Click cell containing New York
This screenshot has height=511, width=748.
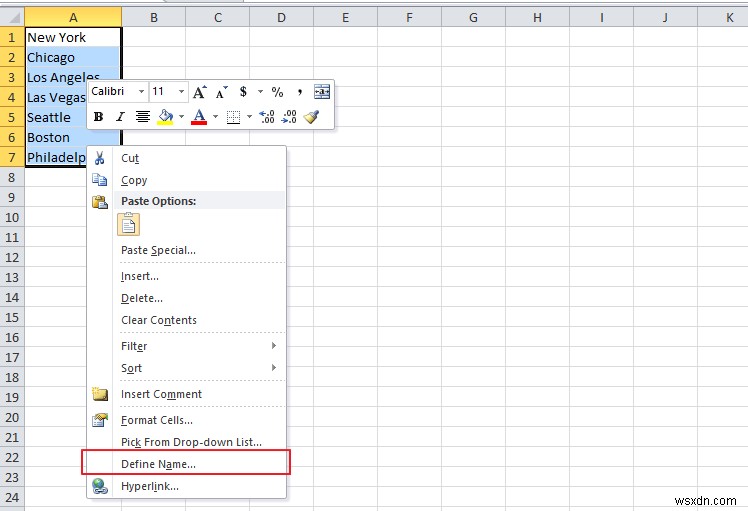tap(73, 37)
